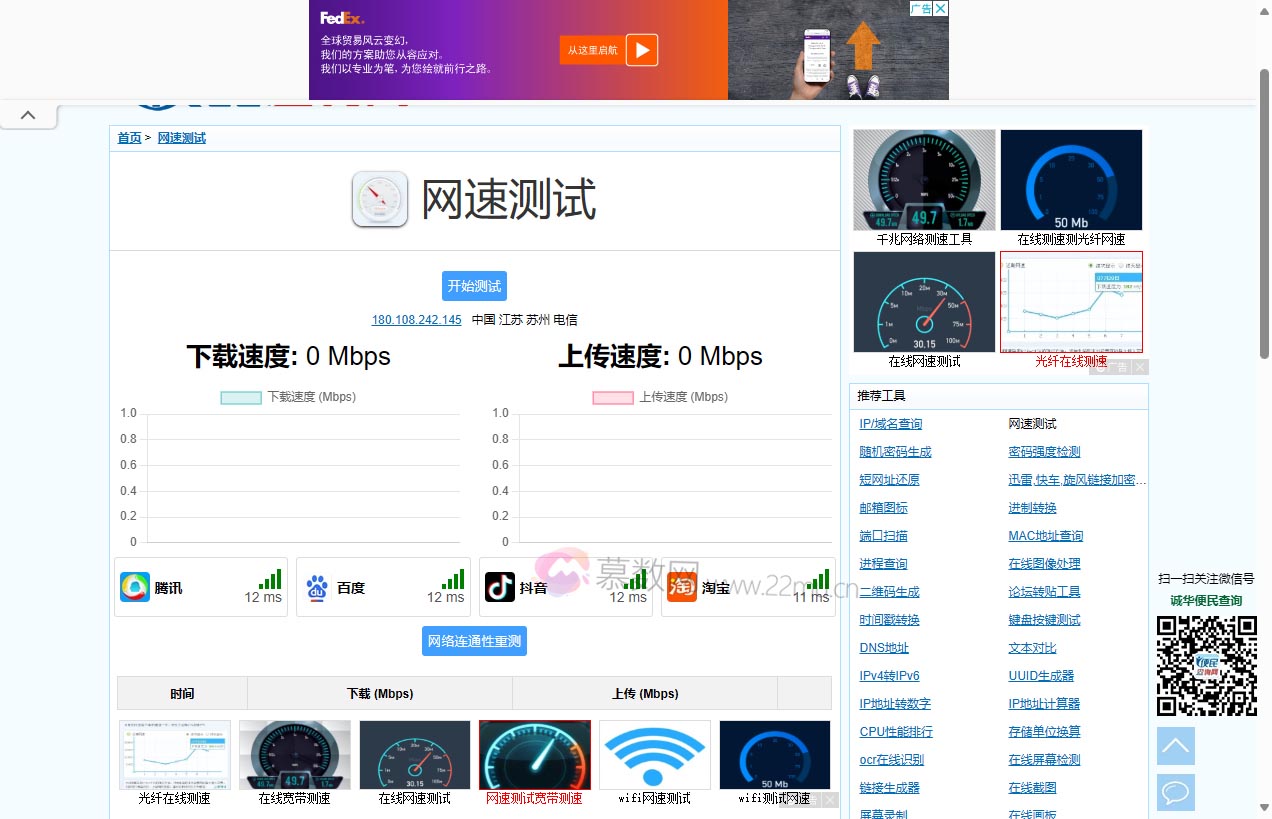Click the speedometer logo above 网速测试 title
1272x819 pixels.
[x=379, y=200]
